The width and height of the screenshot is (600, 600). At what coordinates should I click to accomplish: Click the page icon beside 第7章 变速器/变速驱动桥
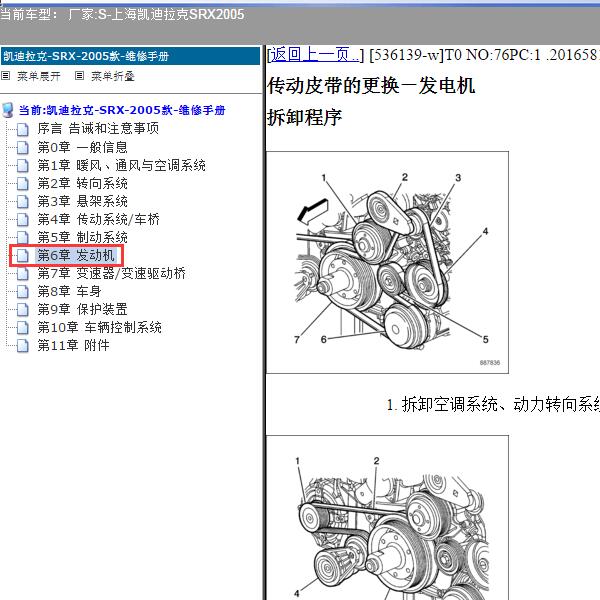pyautogui.click(x=23, y=274)
